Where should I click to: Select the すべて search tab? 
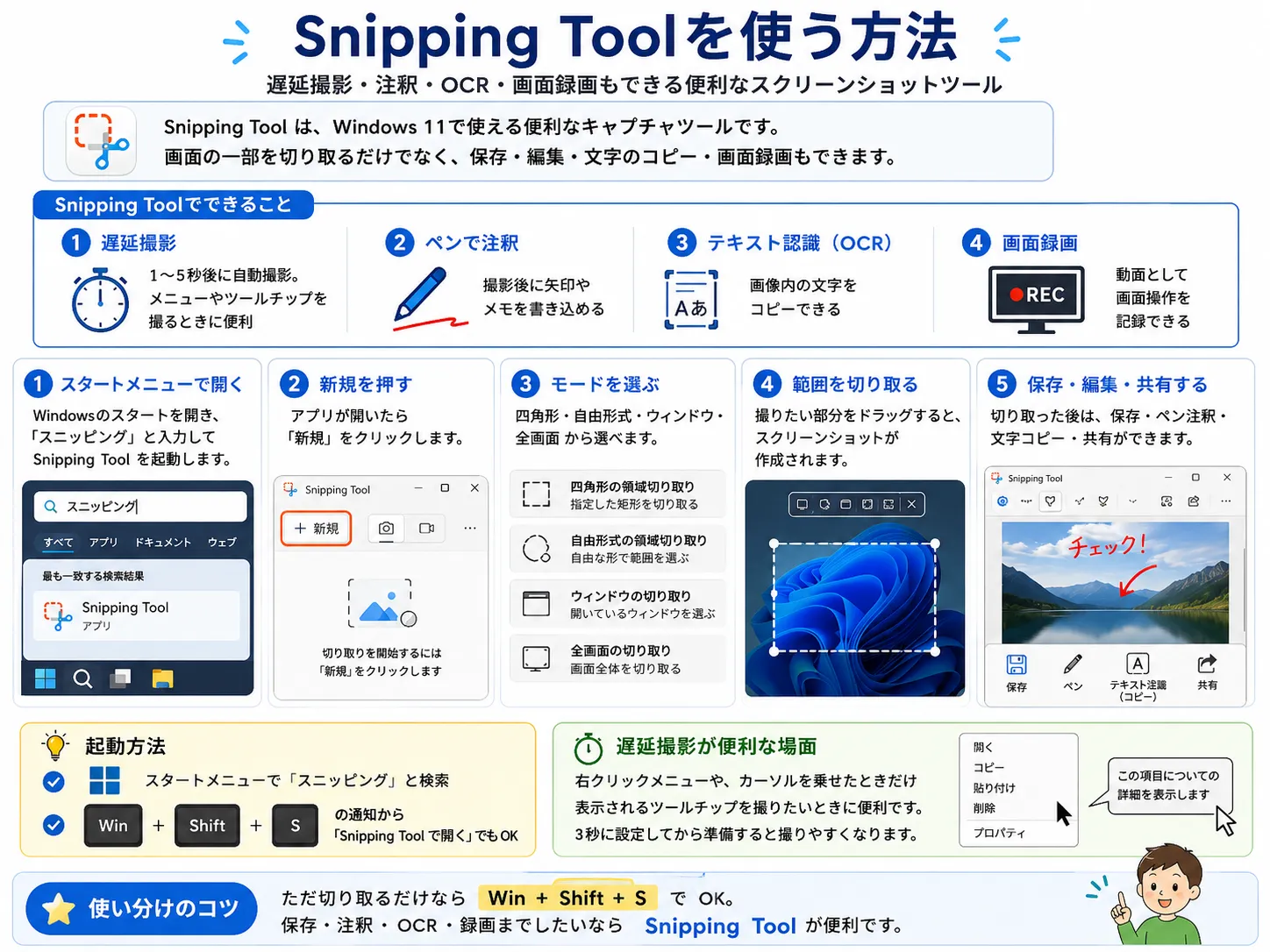(59, 543)
